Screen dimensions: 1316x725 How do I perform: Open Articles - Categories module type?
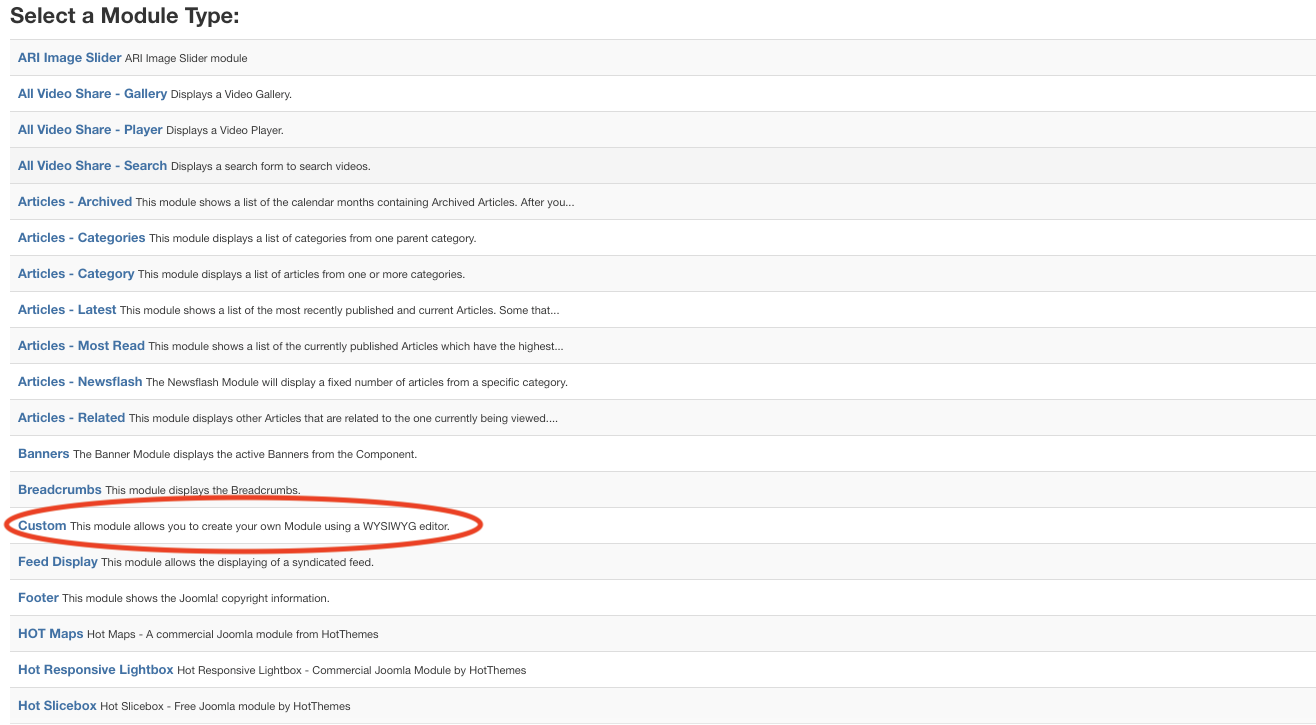(x=82, y=238)
